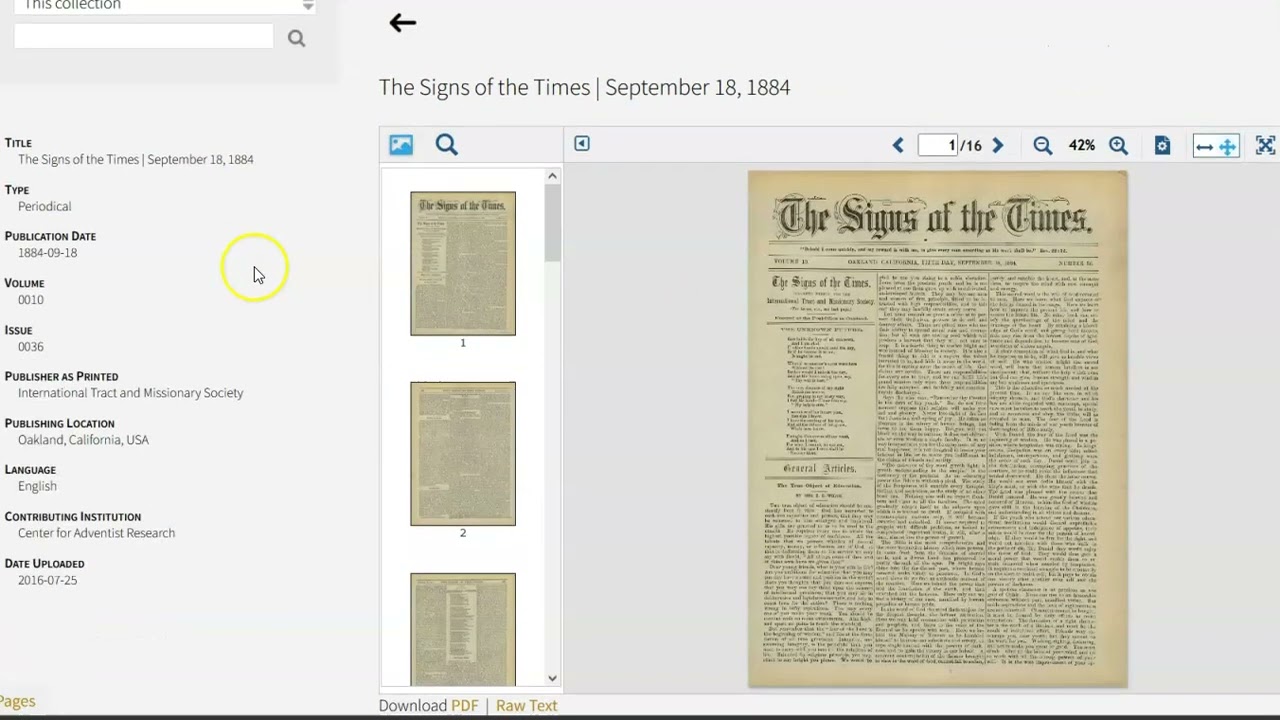The width and height of the screenshot is (1280, 720).
Task: Click the thumbnail panel scrollbar handle
Action: [x=552, y=223]
